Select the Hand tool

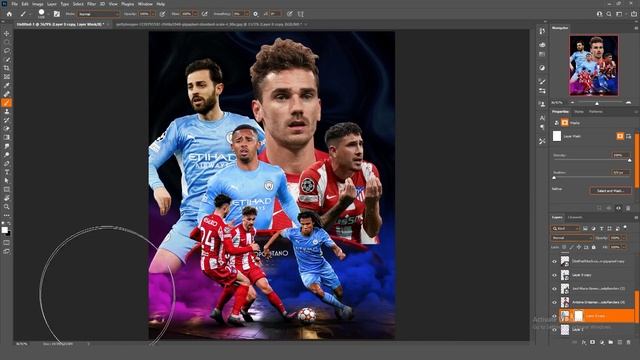[x=7, y=198]
